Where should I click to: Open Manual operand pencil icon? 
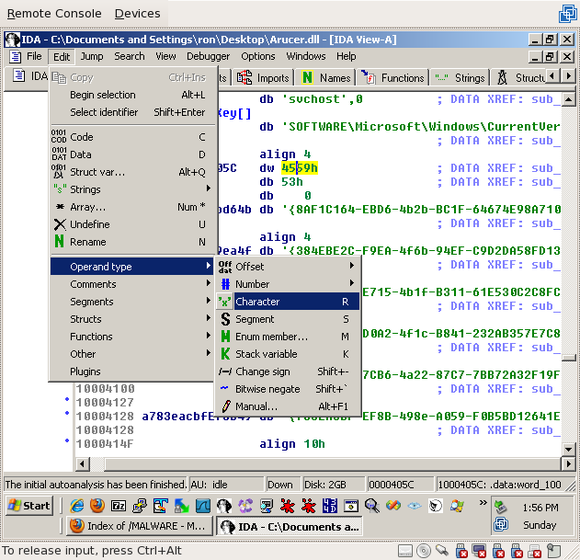point(226,406)
